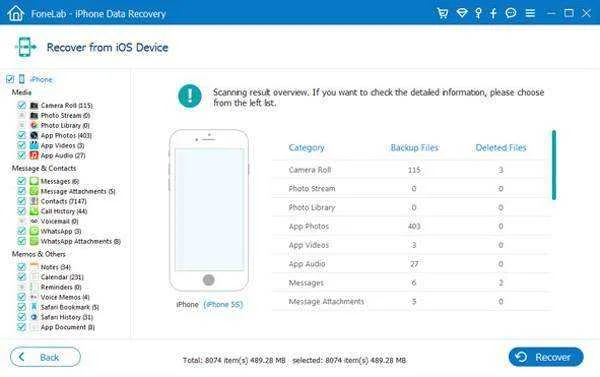Click the diamond upgrade icon
The height and width of the screenshot is (377, 600).
[x=462, y=13]
